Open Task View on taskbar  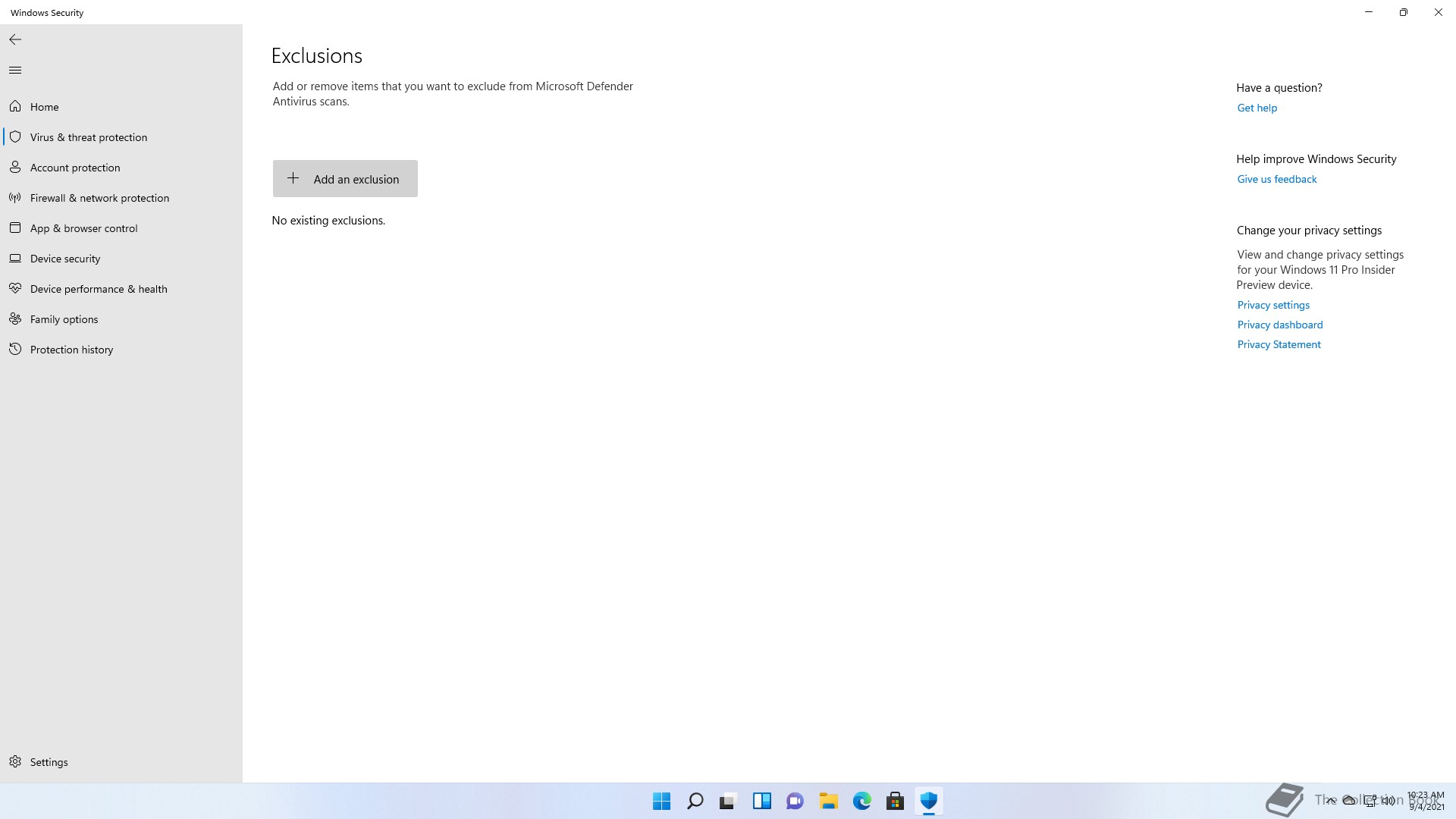(x=728, y=801)
